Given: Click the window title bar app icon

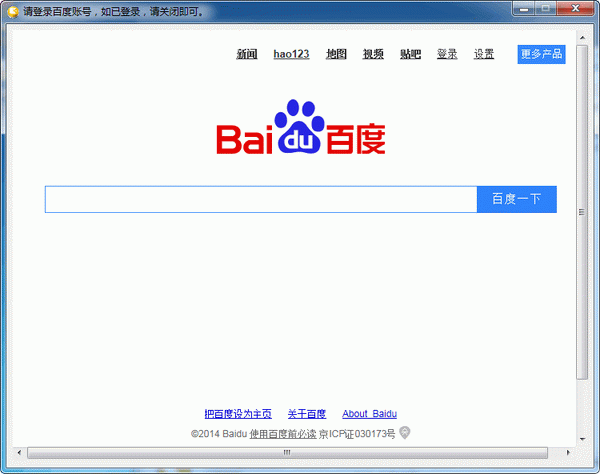Looking at the screenshot, I should click(x=13, y=11).
